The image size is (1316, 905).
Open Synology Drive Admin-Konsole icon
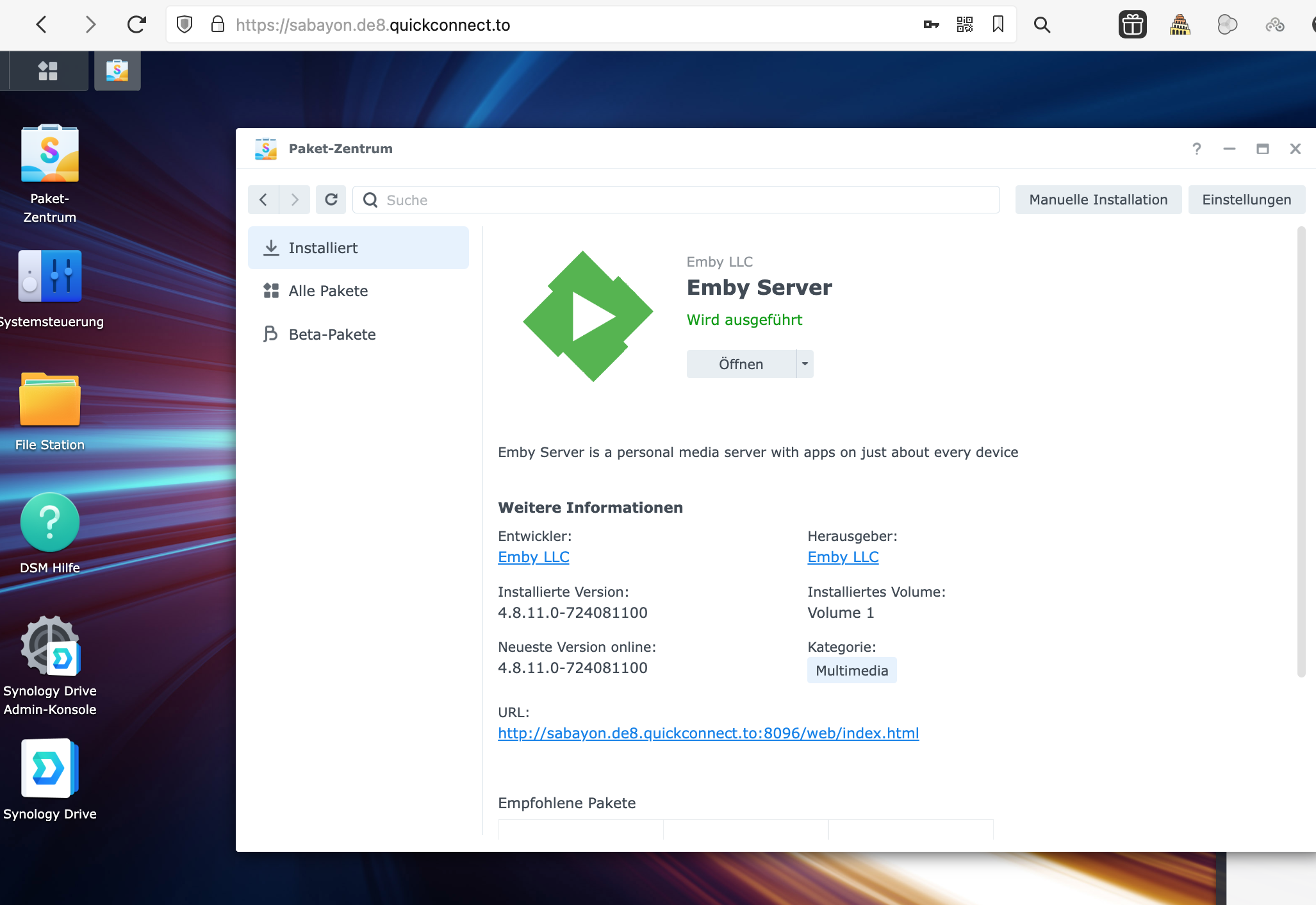(49, 645)
